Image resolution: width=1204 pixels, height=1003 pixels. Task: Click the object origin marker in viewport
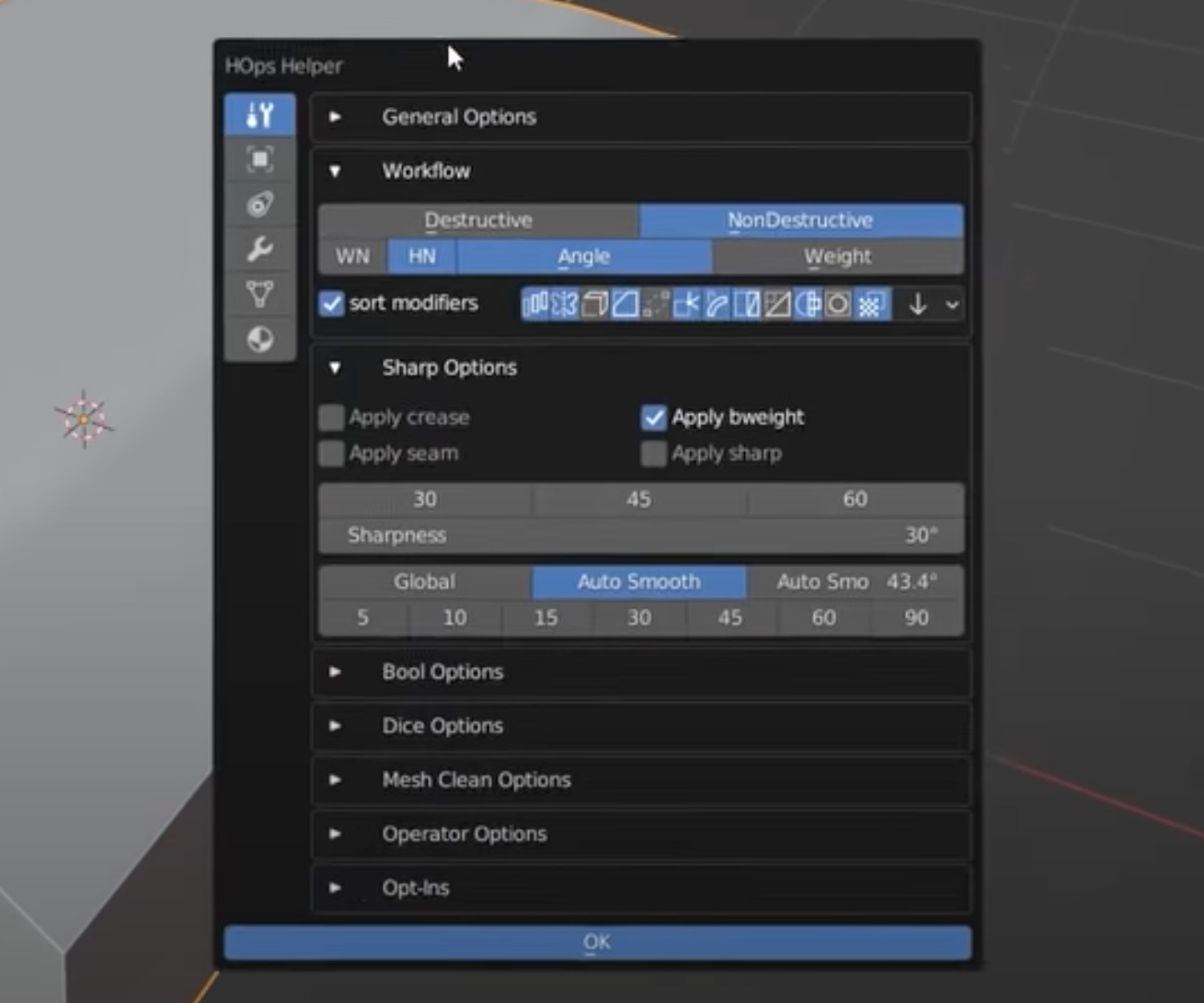click(x=83, y=419)
